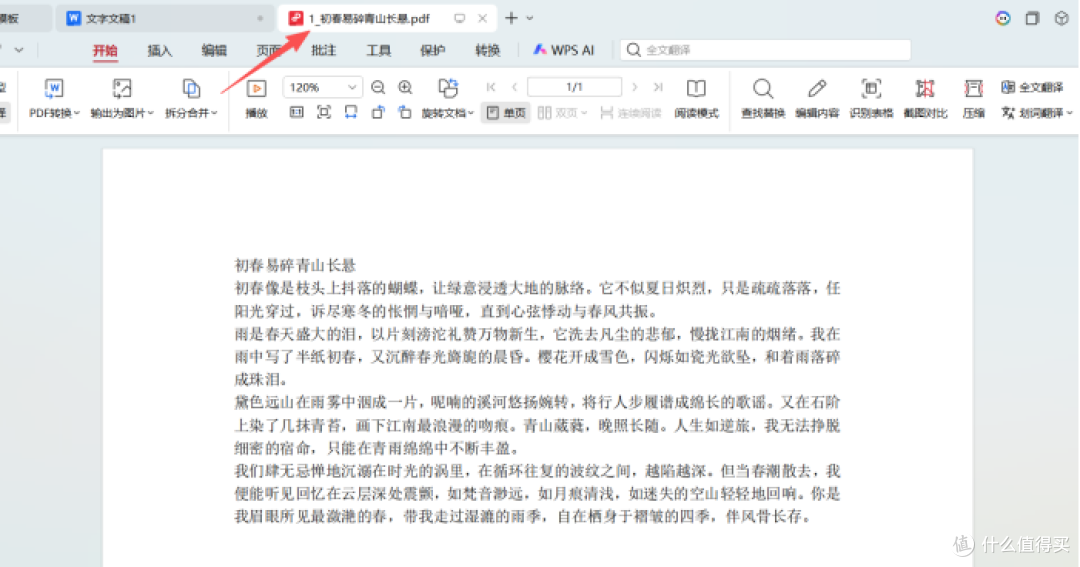Screen dimensions: 1080x567
Task: Enter 阅读模式 reading mode
Action: click(x=696, y=98)
